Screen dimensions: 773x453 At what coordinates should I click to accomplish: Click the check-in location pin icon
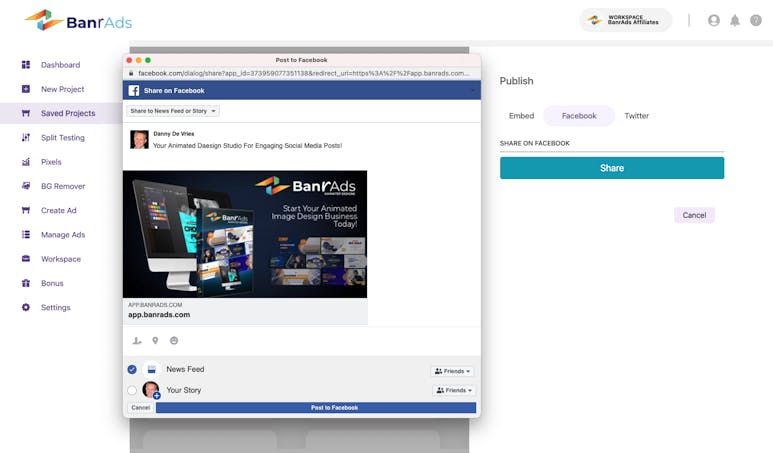point(155,341)
